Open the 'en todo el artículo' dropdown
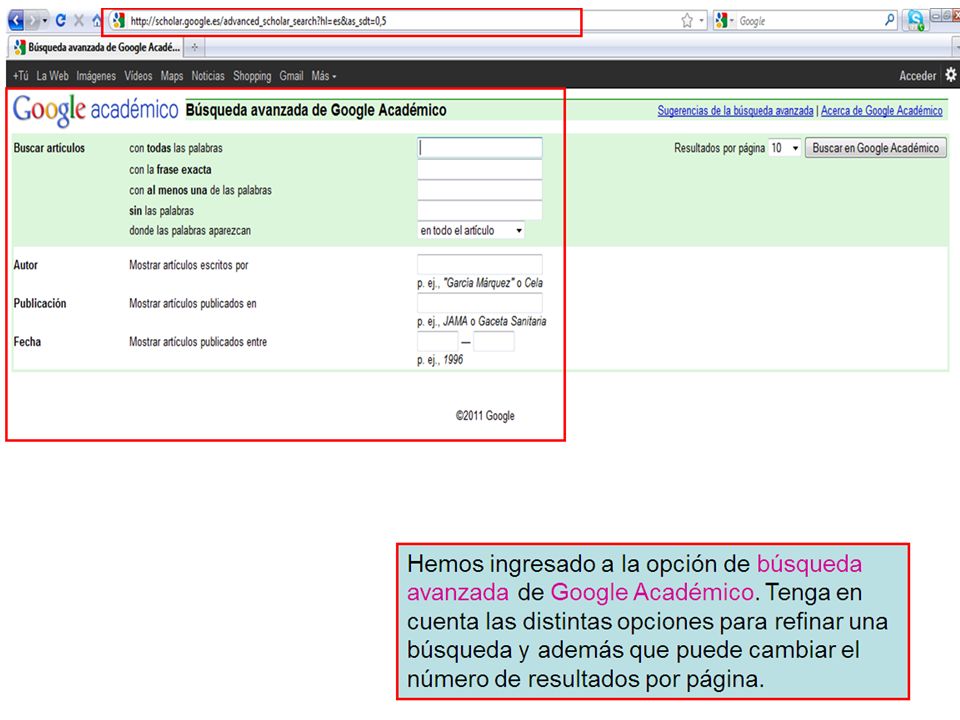Image resolution: width=960 pixels, height=720 pixels. point(471,231)
